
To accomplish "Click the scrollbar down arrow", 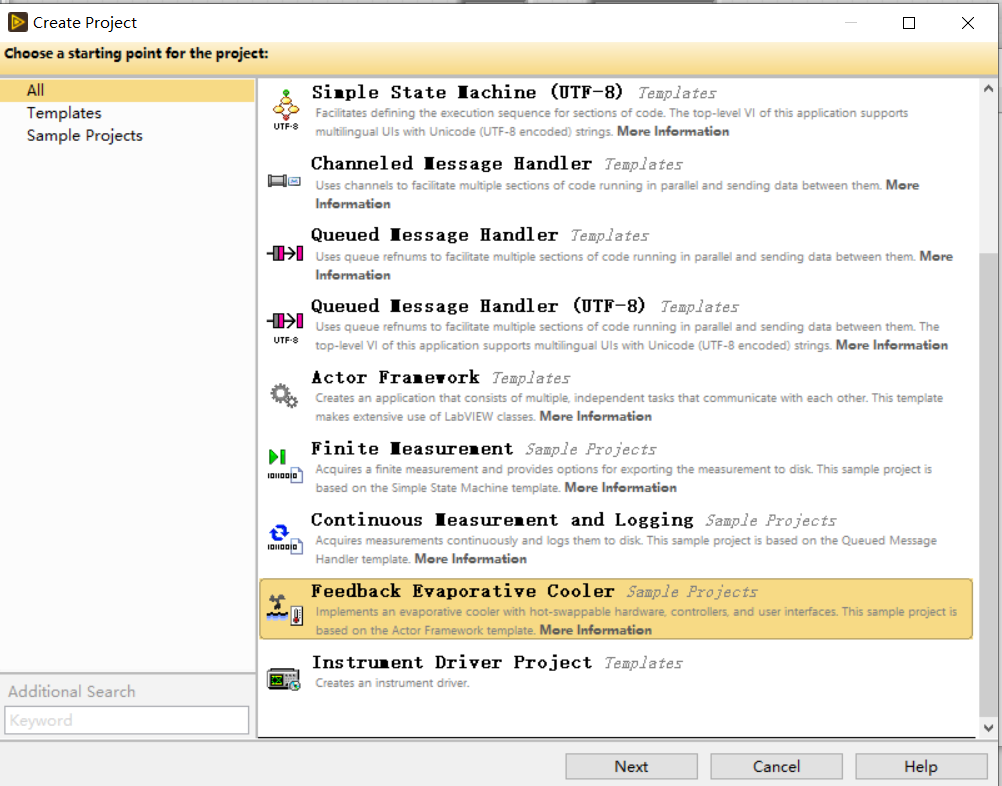I will [x=989, y=727].
